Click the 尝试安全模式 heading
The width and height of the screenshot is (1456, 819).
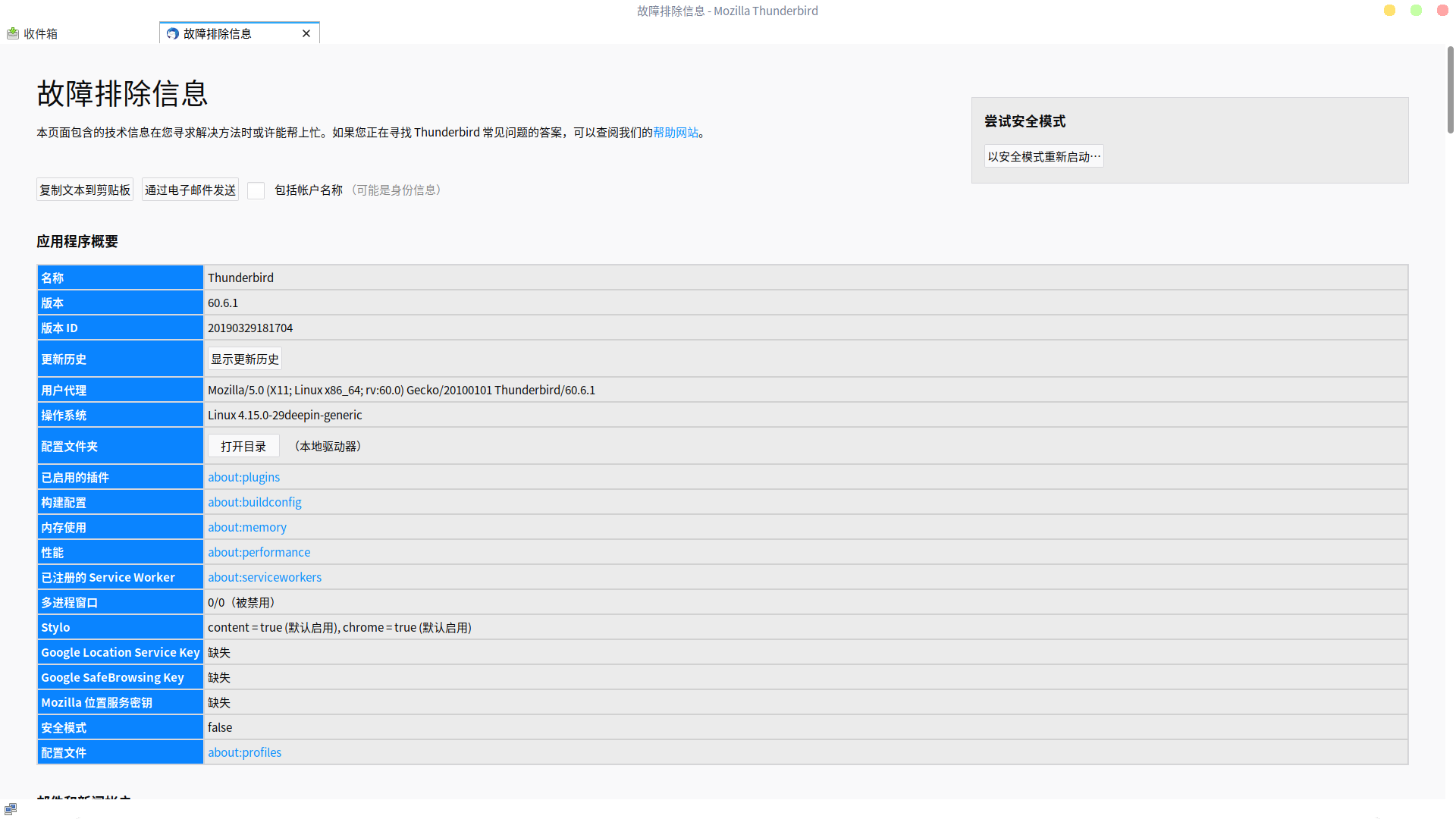click(1025, 121)
